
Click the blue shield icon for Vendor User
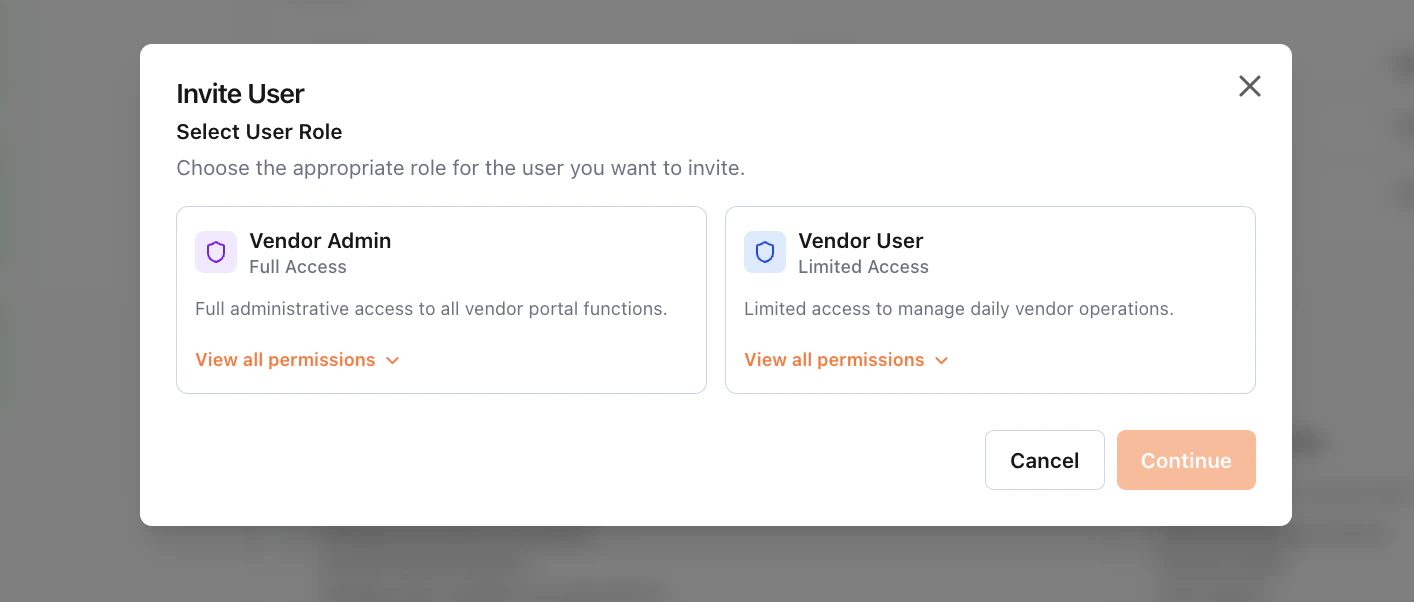[765, 252]
